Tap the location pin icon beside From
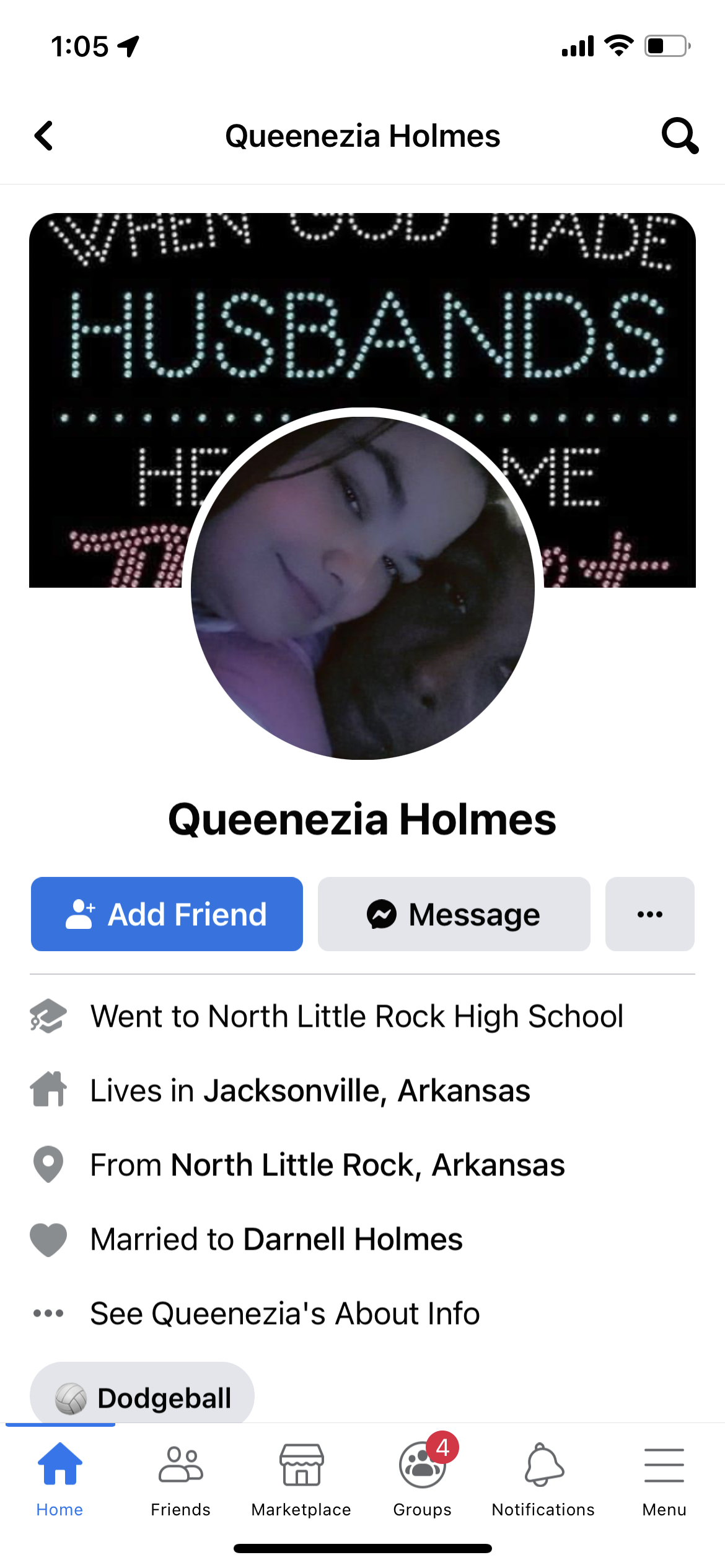 tap(48, 1164)
